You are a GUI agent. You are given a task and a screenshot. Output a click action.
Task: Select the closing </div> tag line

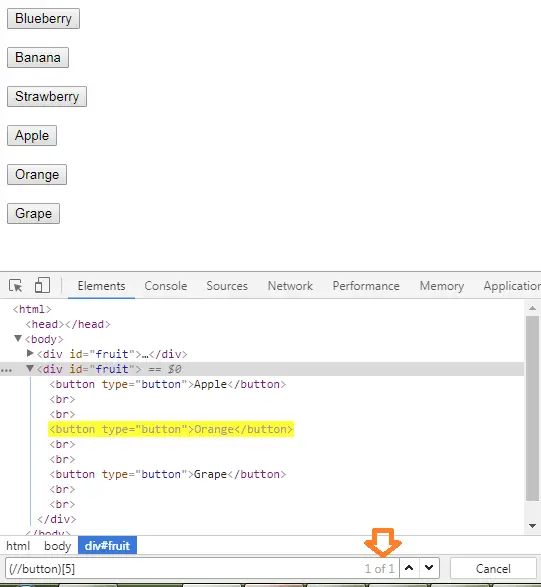point(57,519)
